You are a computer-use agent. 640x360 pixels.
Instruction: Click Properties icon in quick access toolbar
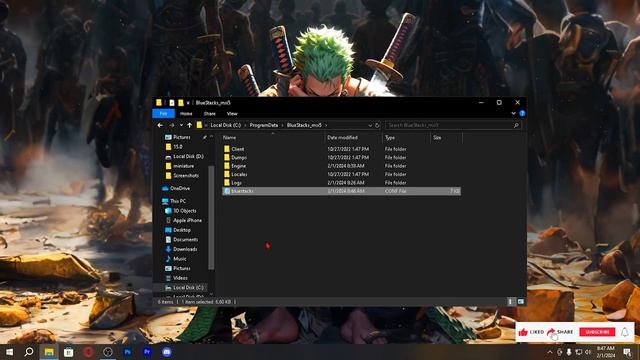(x=172, y=103)
